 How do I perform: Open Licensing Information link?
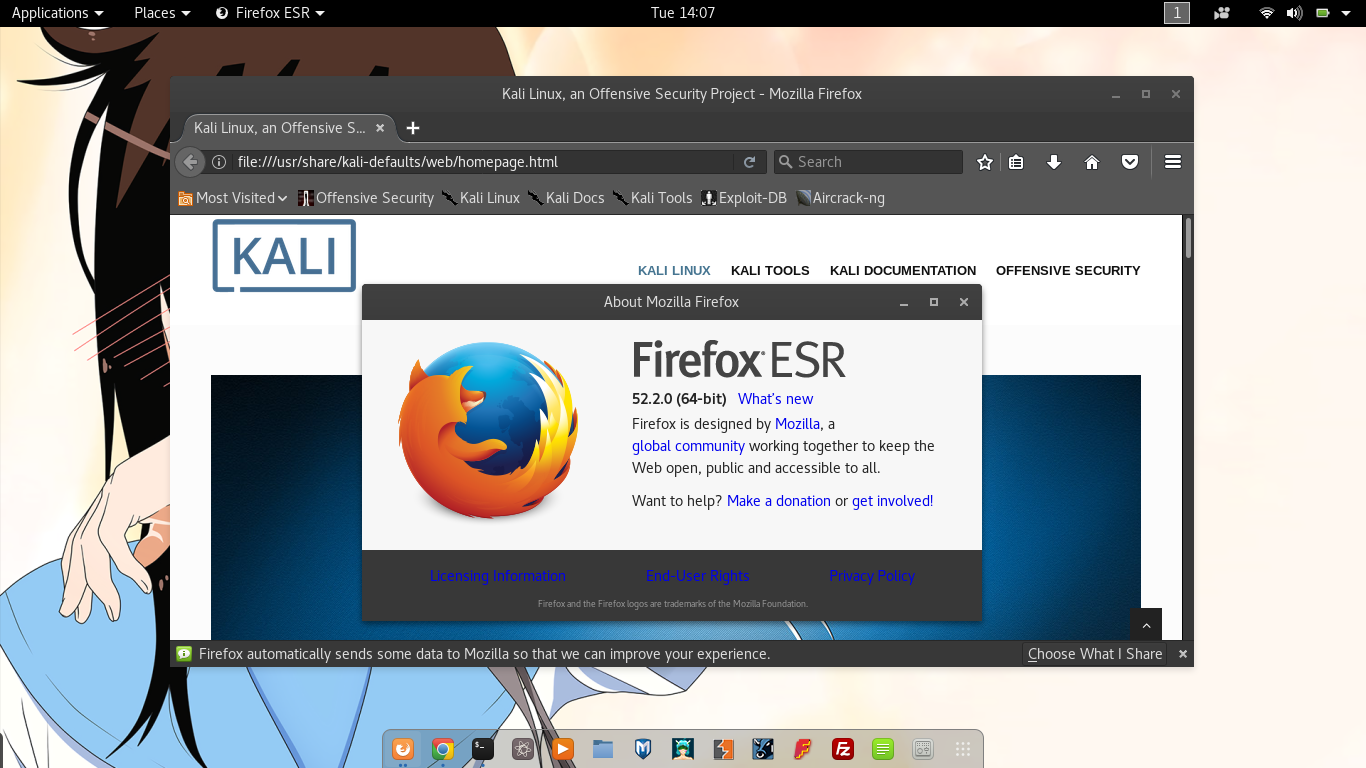498,576
